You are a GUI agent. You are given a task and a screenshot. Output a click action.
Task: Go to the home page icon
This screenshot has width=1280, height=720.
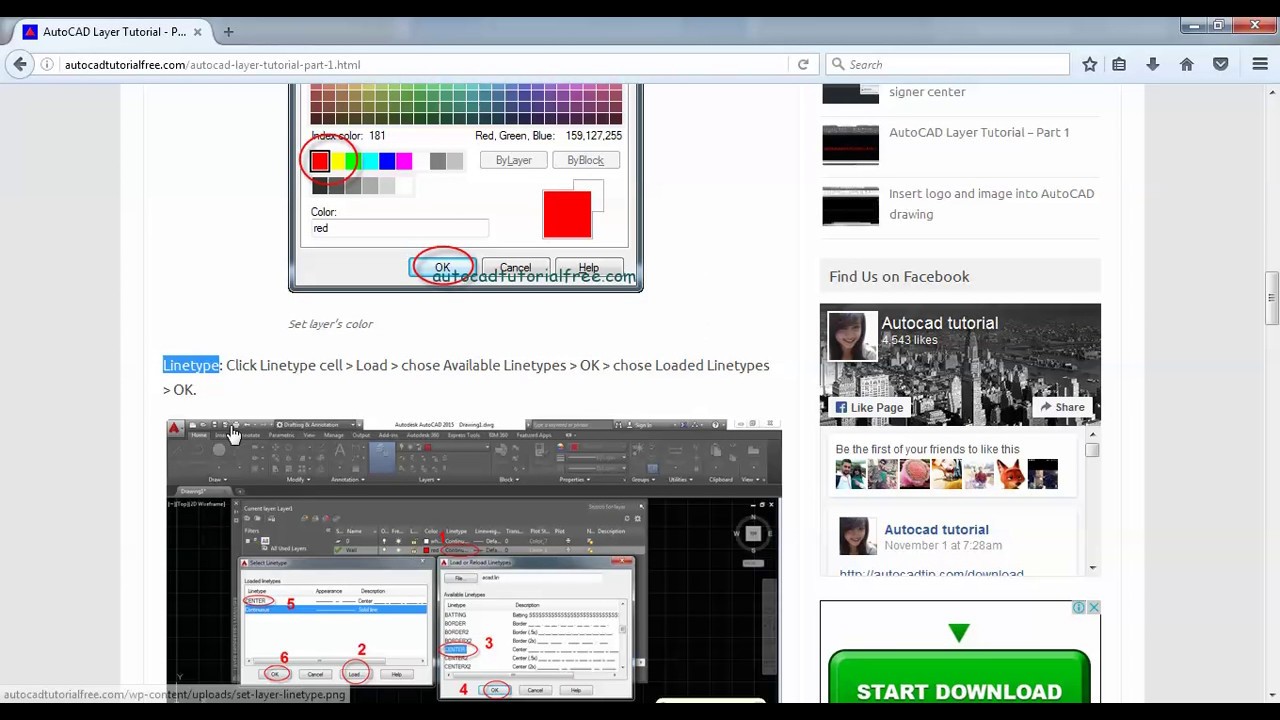[x=1187, y=64]
